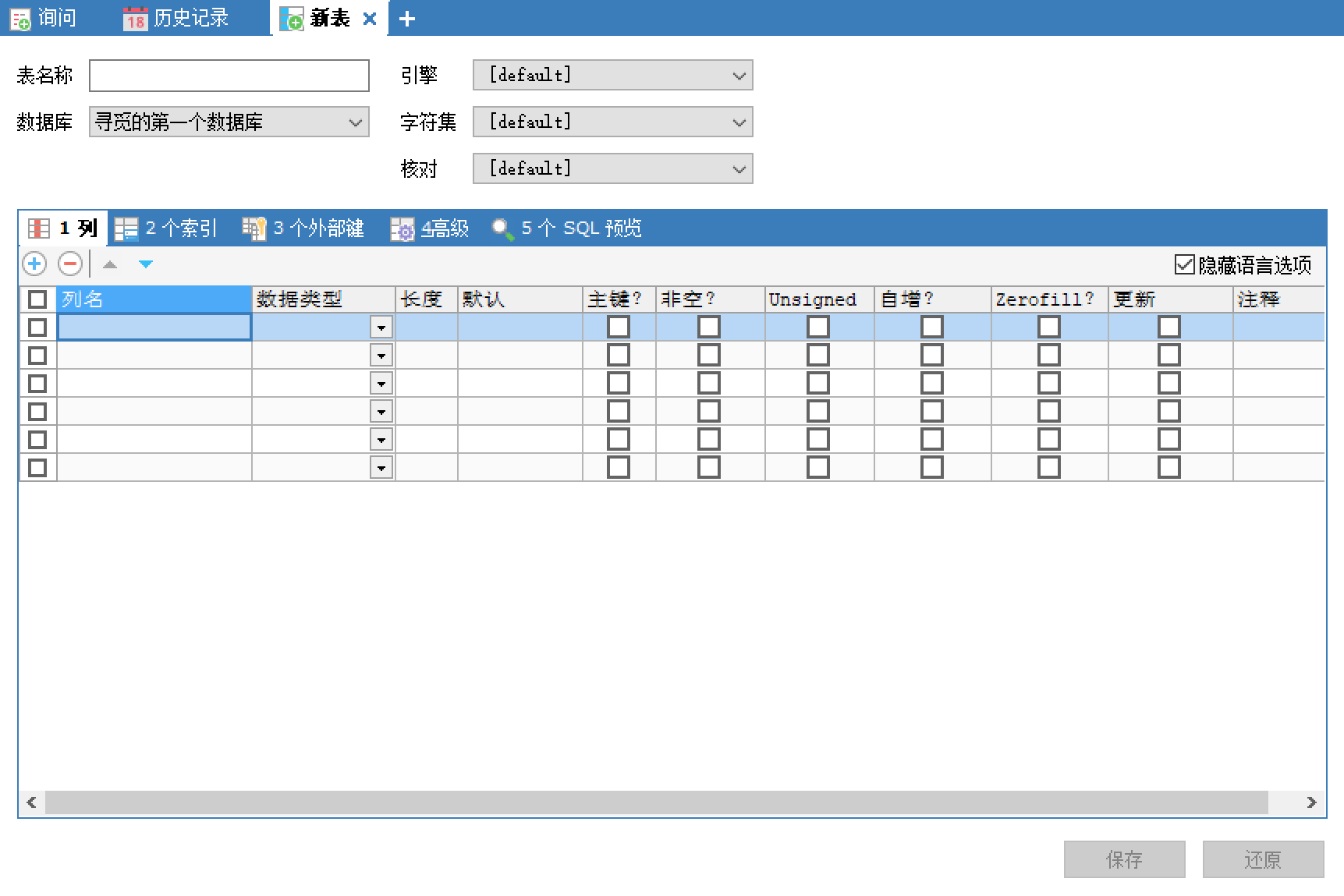This screenshot has width=1344, height=896.
Task: Click the 历史记录 calendar icon
Action: tap(135, 19)
